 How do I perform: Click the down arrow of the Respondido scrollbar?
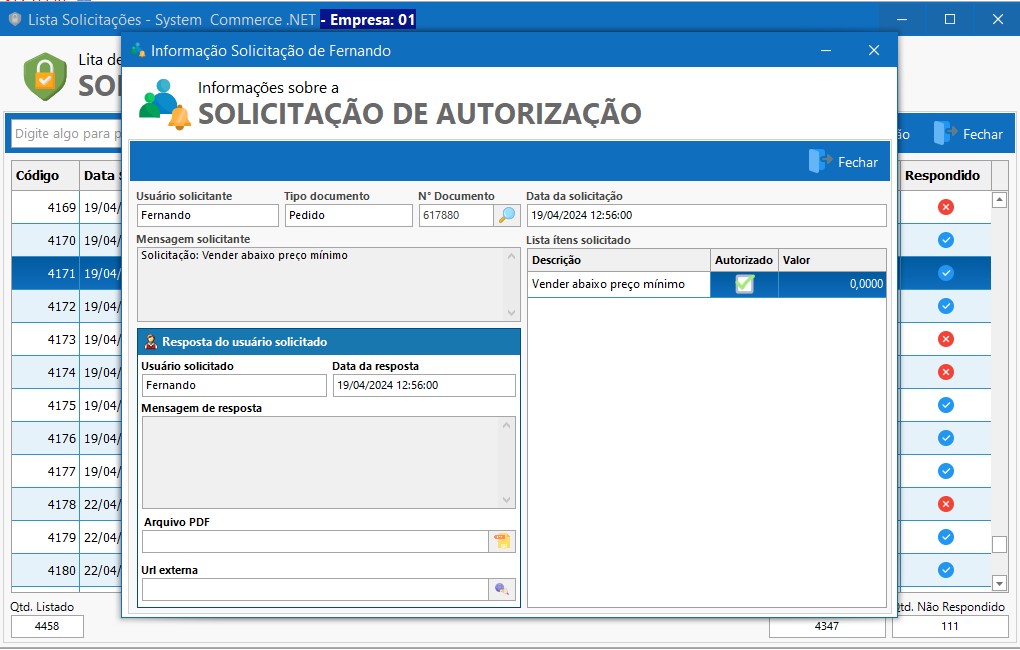click(x=1001, y=583)
